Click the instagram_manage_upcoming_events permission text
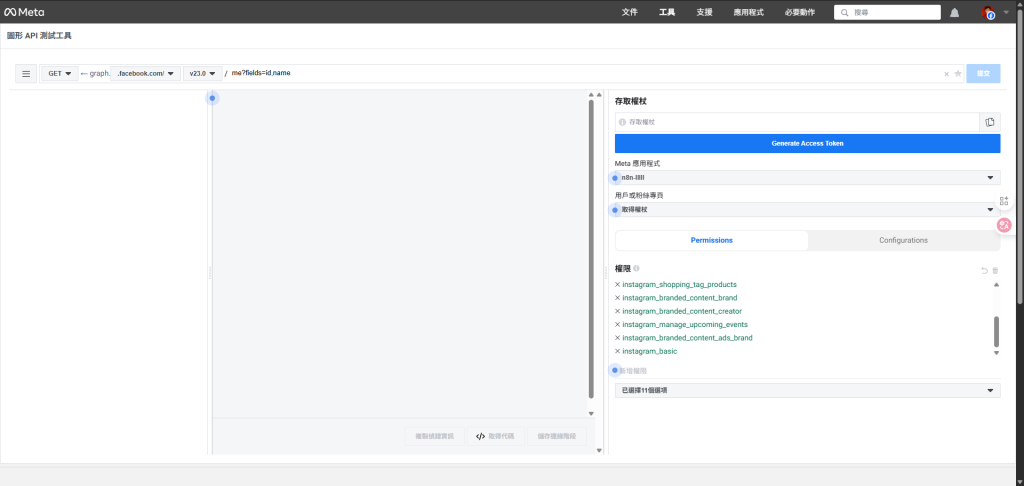 click(685, 325)
